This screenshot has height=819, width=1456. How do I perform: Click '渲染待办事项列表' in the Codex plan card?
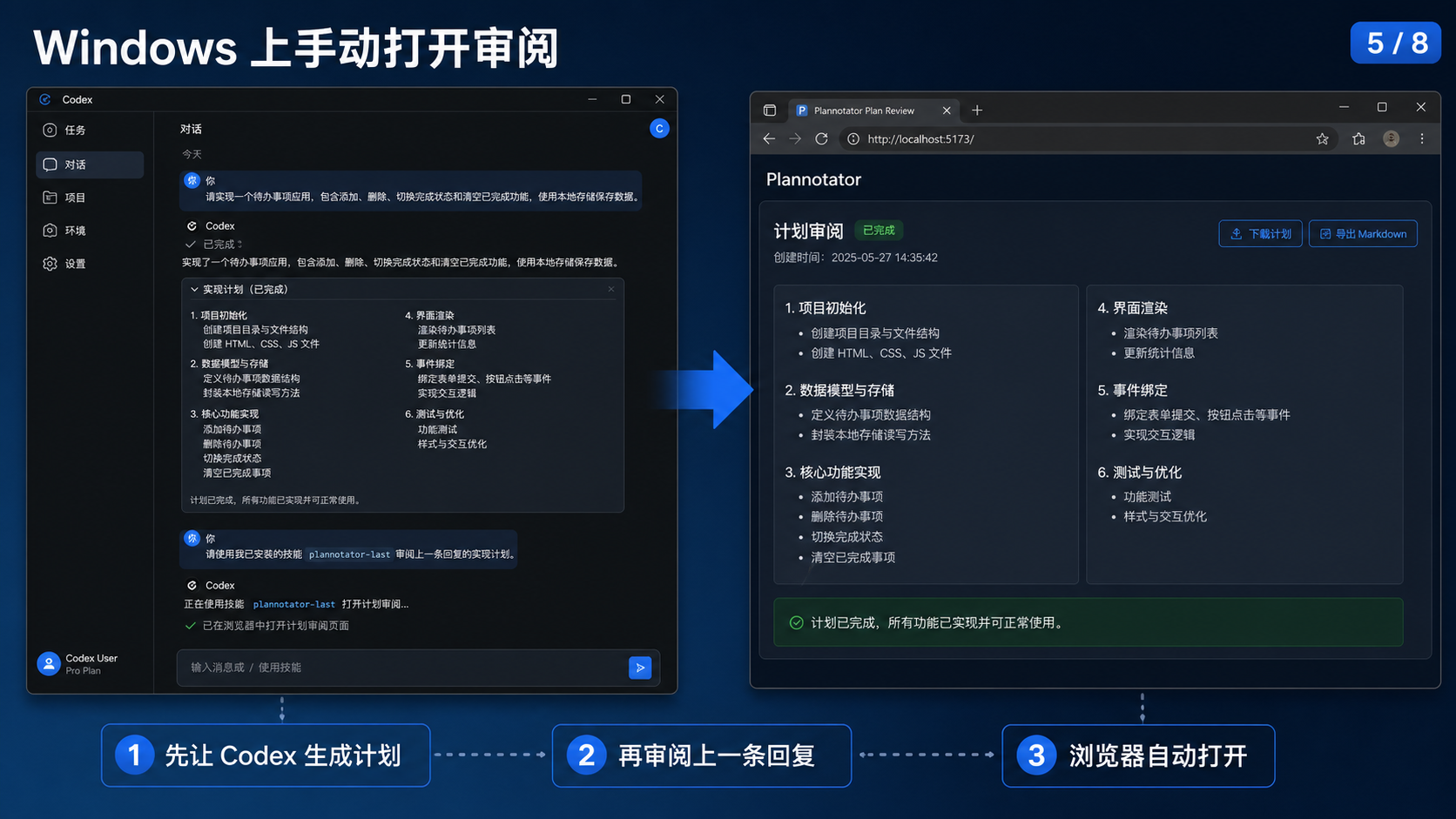tap(456, 331)
